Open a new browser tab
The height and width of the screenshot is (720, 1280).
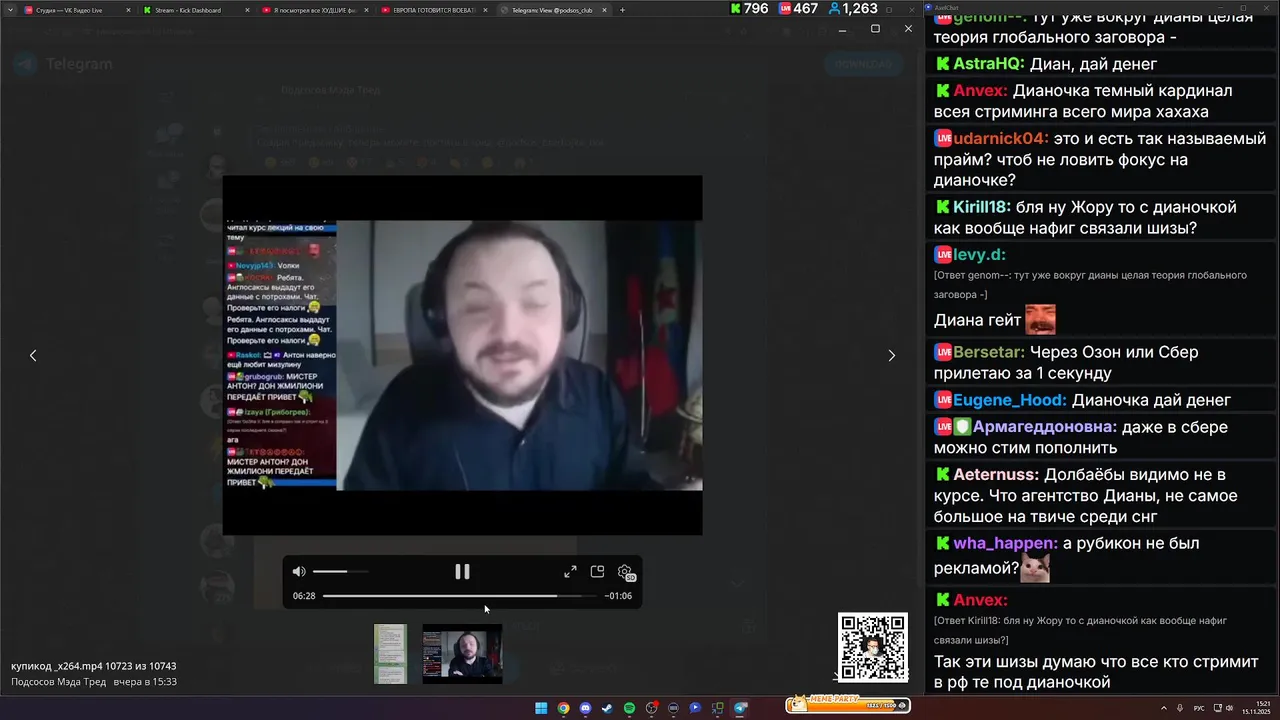tap(622, 10)
